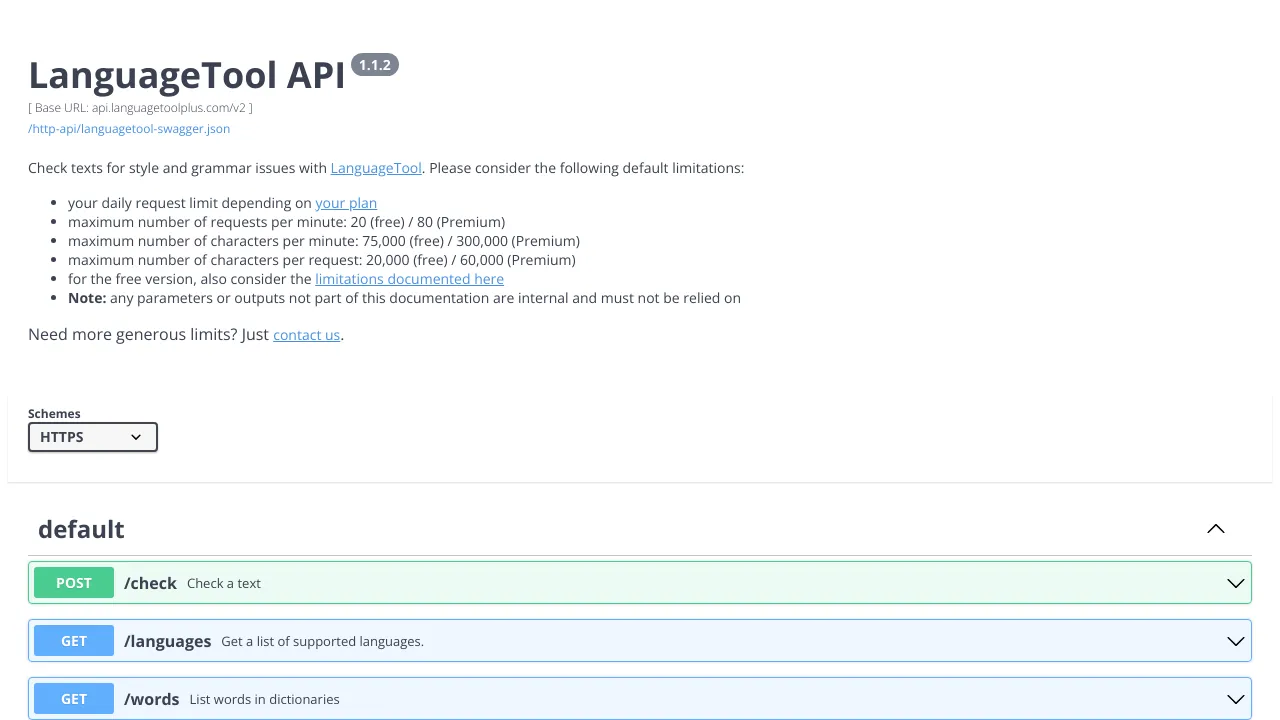Click the 1.1.2 version badge
This screenshot has width=1280, height=720.
coord(375,65)
